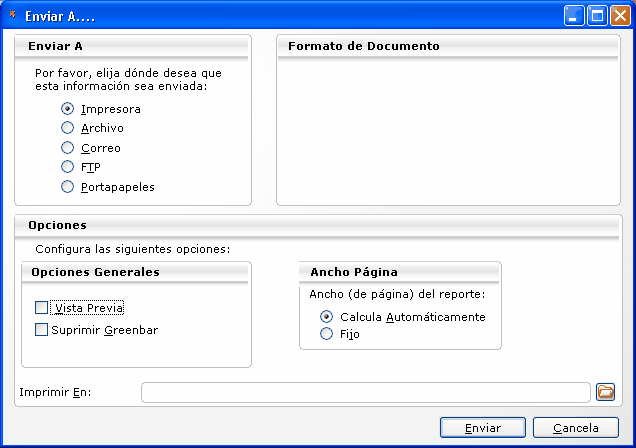636x448 pixels.
Task: Enable the Vista Previa checkbox
Action: tap(42, 308)
